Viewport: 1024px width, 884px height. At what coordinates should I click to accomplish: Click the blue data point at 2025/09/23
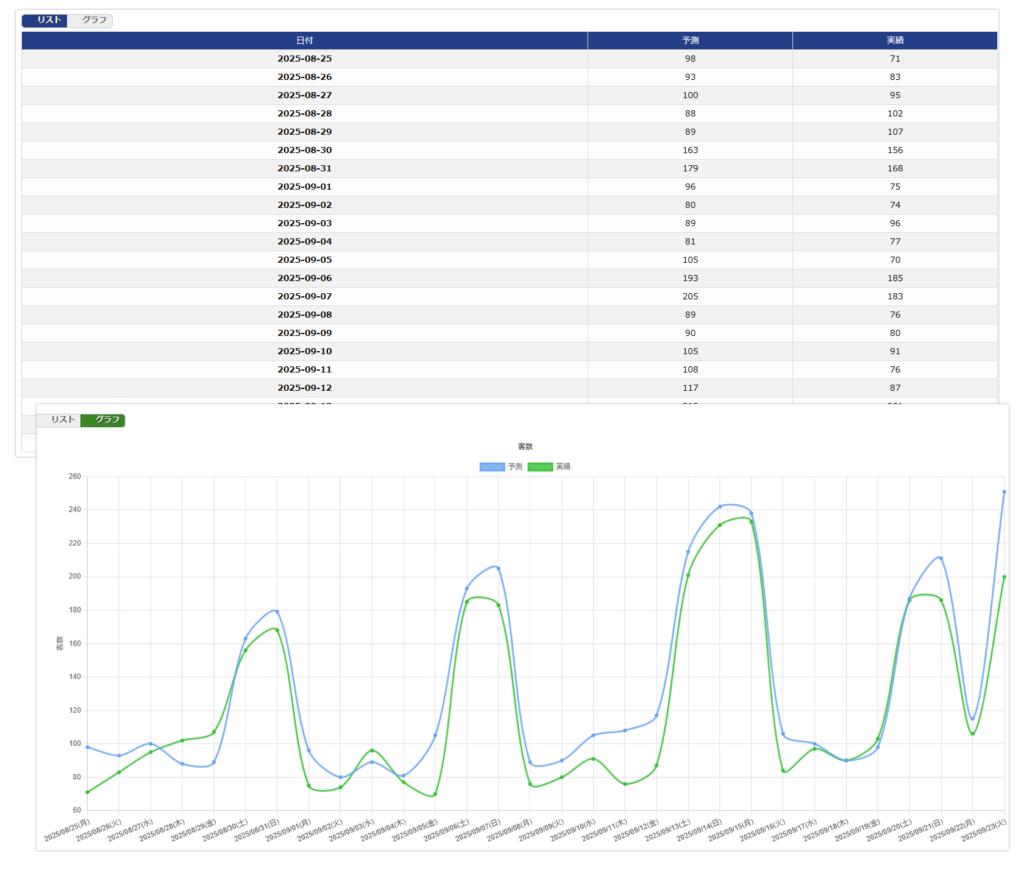(x=1004, y=492)
